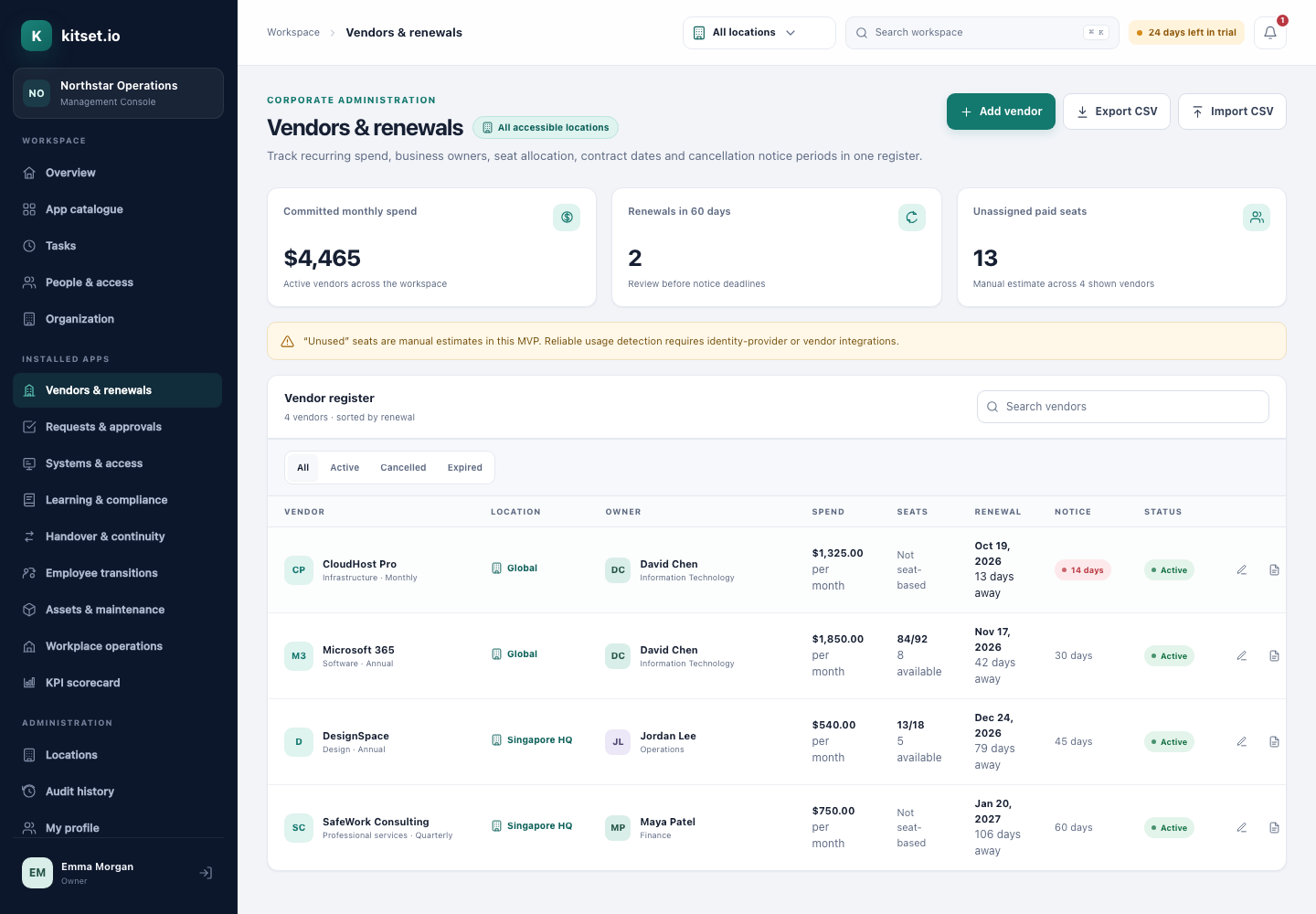The height and width of the screenshot is (914, 1316).
Task: Open document icon for Microsoft 365
Action: [x=1274, y=655]
